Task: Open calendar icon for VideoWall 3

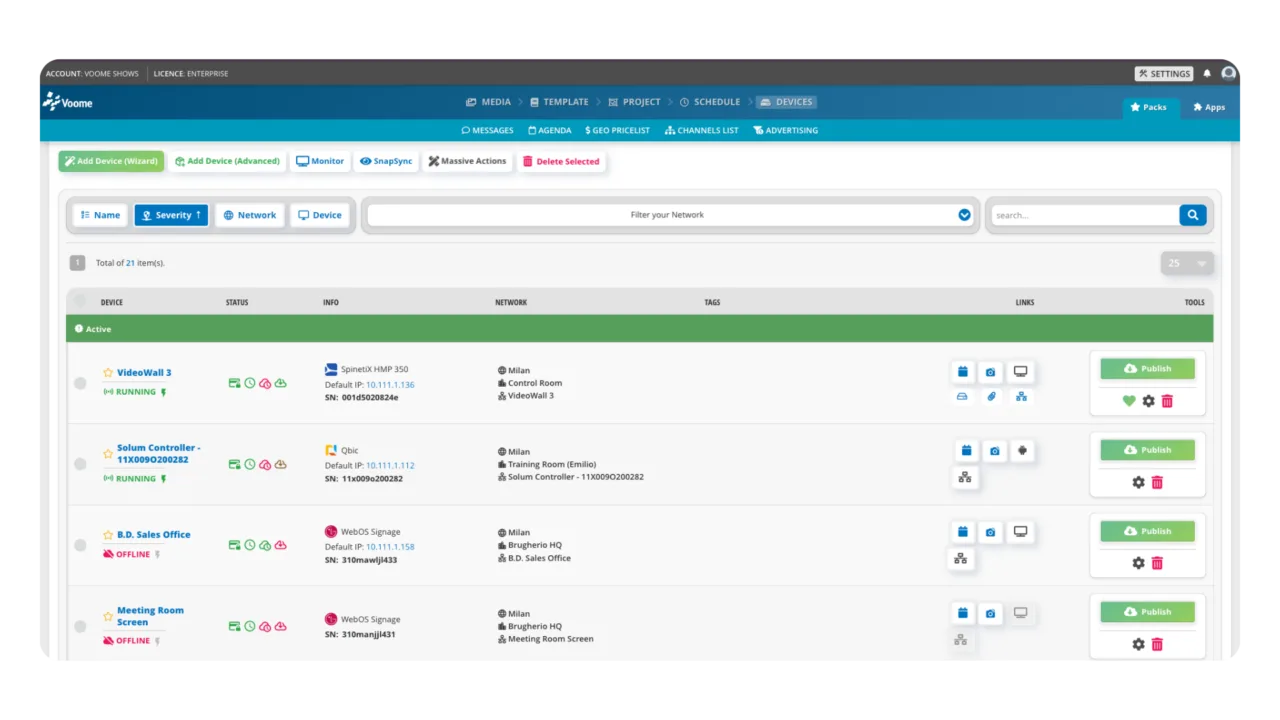Action: (x=963, y=372)
